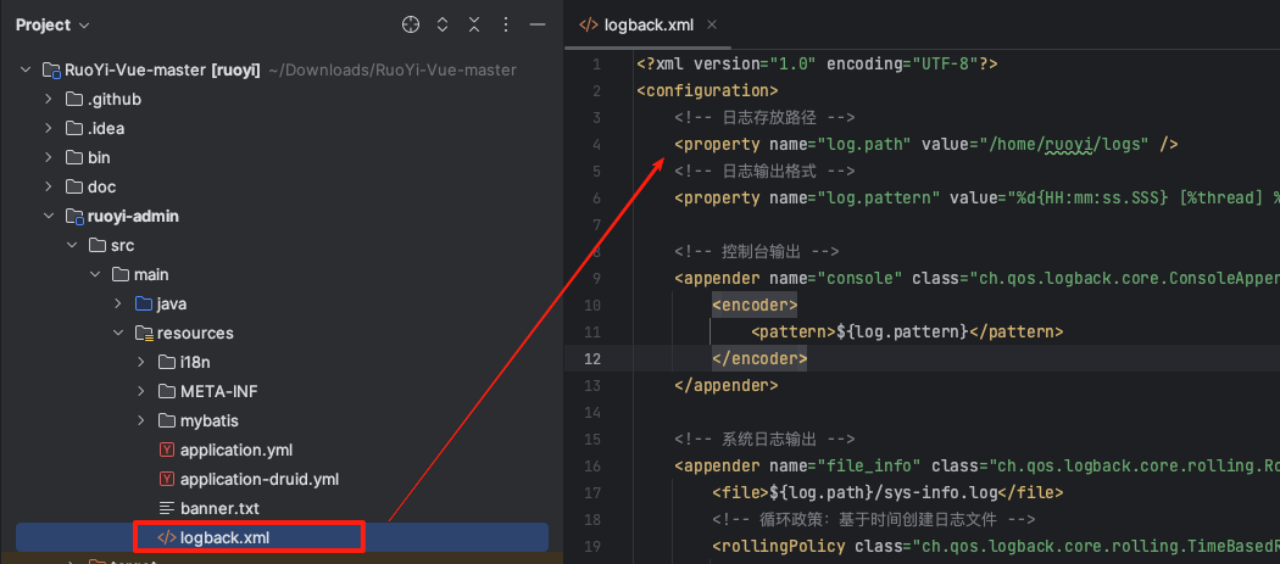Click the i18n folder icon
1280x564 pixels.
coord(167,362)
